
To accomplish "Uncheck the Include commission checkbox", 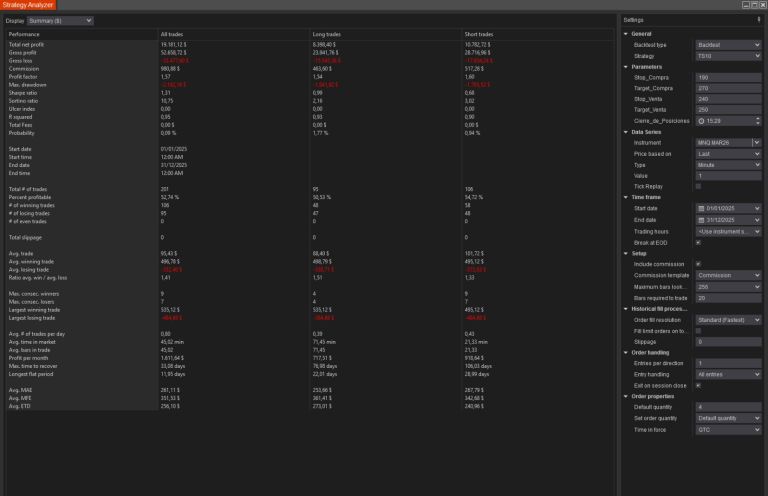I will tap(698, 264).
